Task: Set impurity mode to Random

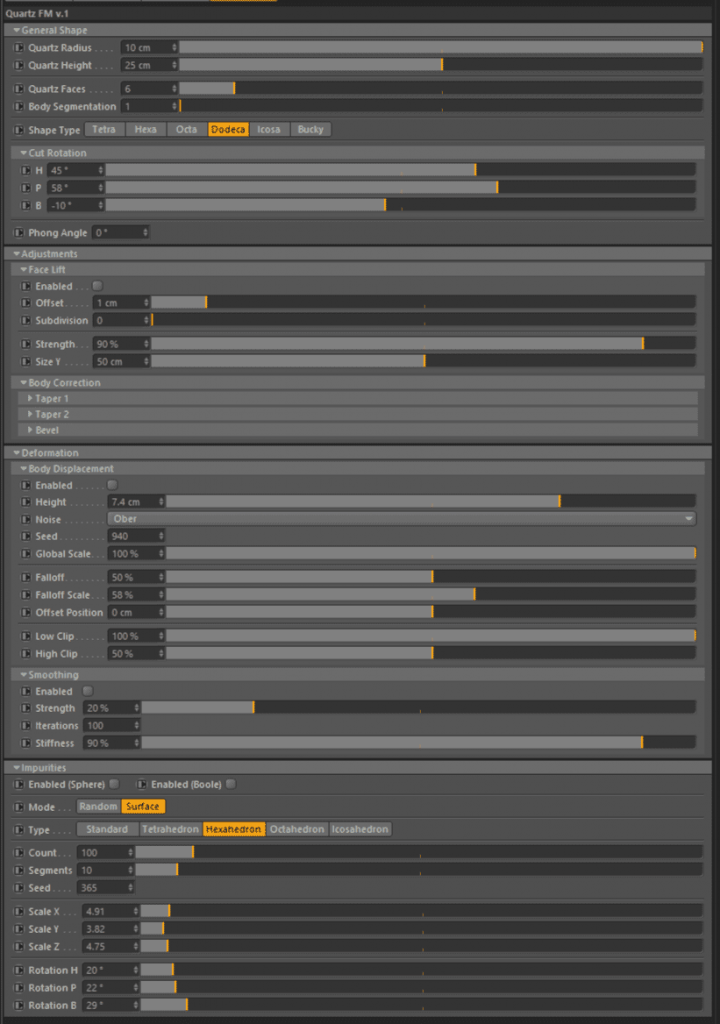Action: click(x=99, y=806)
